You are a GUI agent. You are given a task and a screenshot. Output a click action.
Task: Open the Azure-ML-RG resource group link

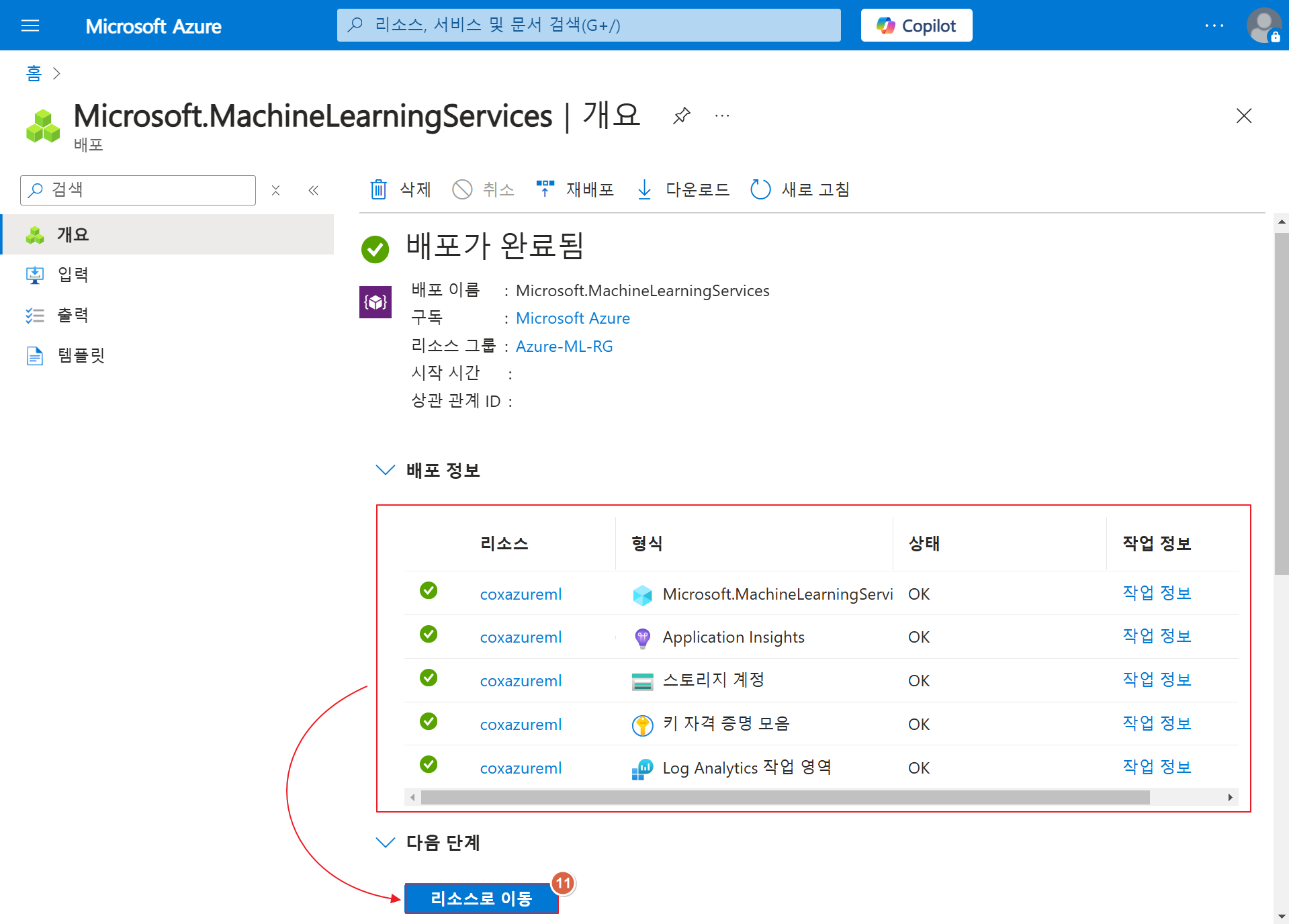coord(564,346)
